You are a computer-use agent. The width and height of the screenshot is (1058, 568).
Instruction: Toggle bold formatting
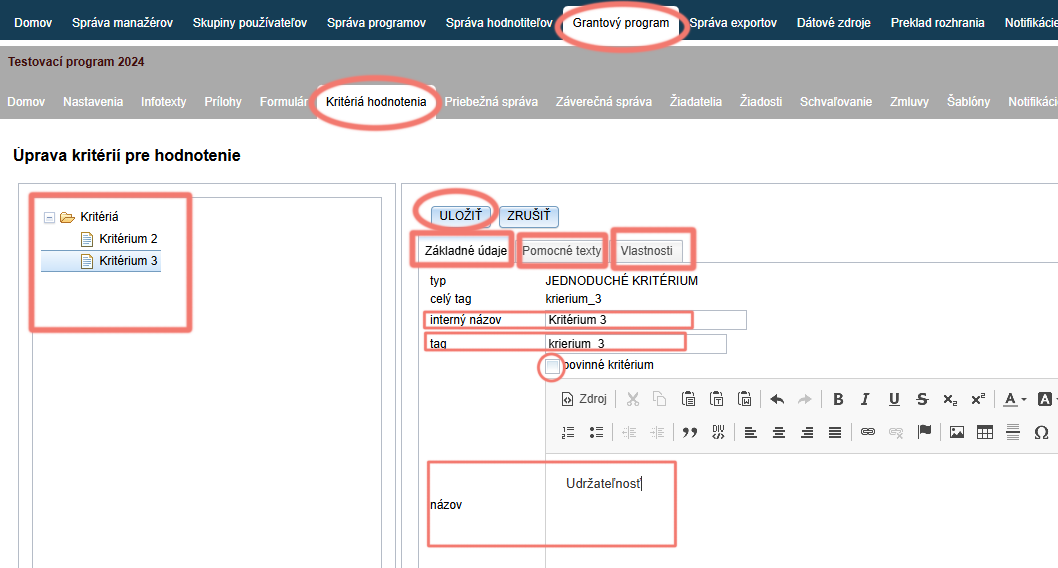pos(838,399)
